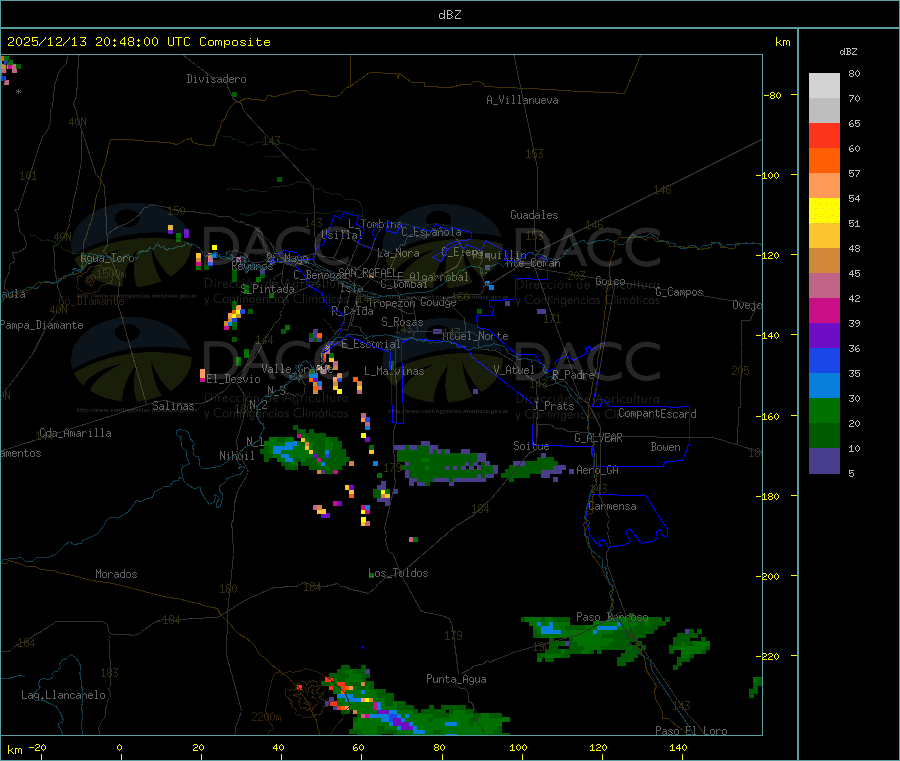Click the 'km' unit label at bottom left
Image resolution: width=900 pixels, height=761 pixels.
15,750
